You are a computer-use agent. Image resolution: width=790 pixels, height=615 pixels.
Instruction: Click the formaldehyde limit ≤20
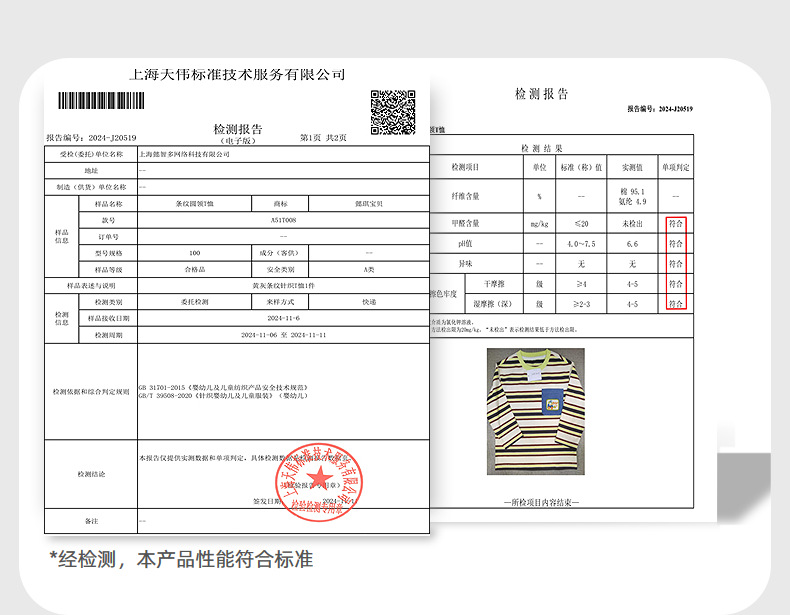[x=581, y=224]
